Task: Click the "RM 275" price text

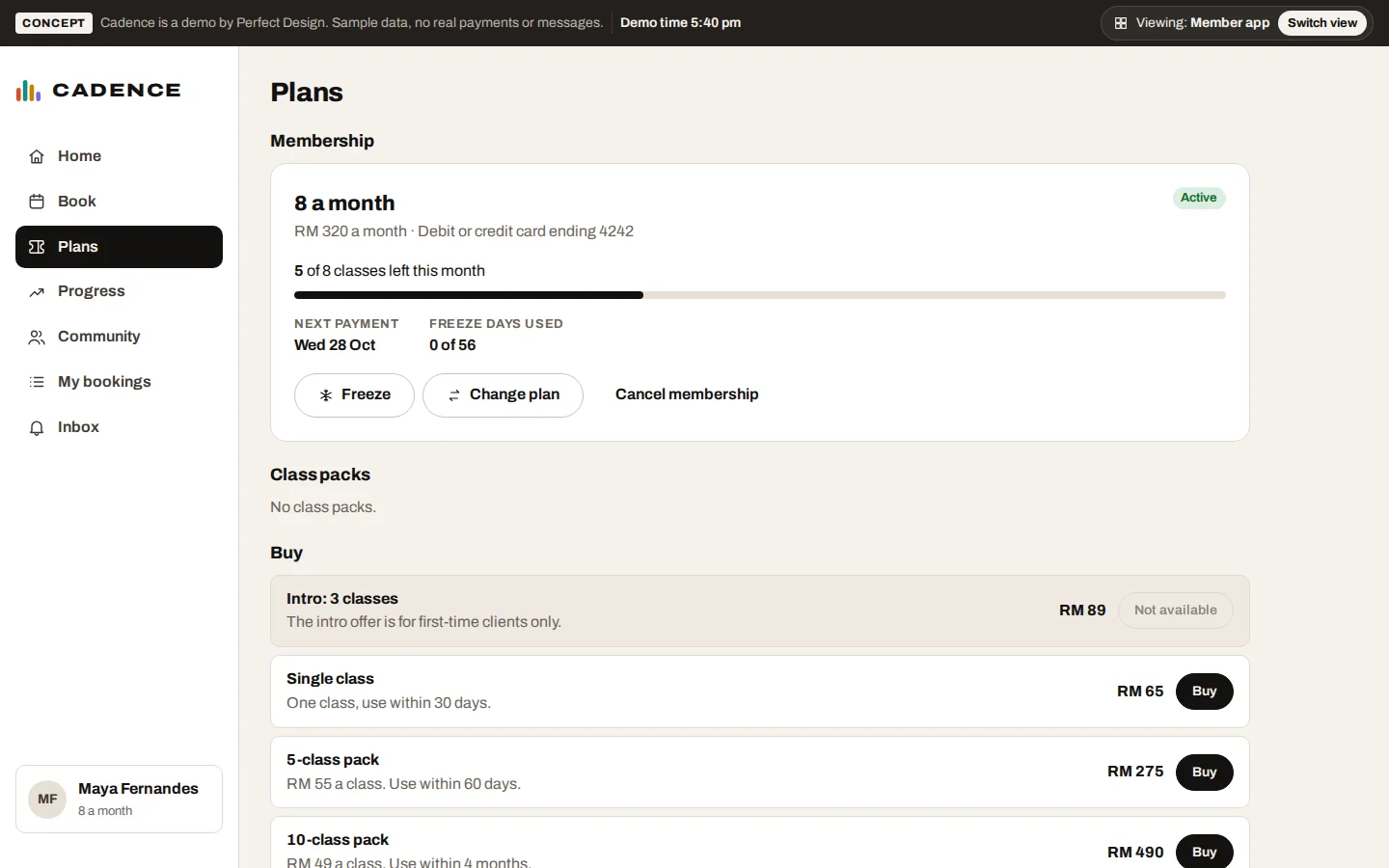Action: 1135,772
